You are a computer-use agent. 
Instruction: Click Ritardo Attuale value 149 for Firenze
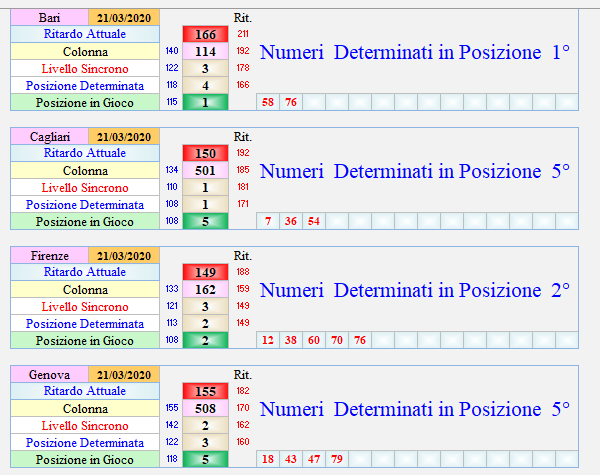click(205, 273)
